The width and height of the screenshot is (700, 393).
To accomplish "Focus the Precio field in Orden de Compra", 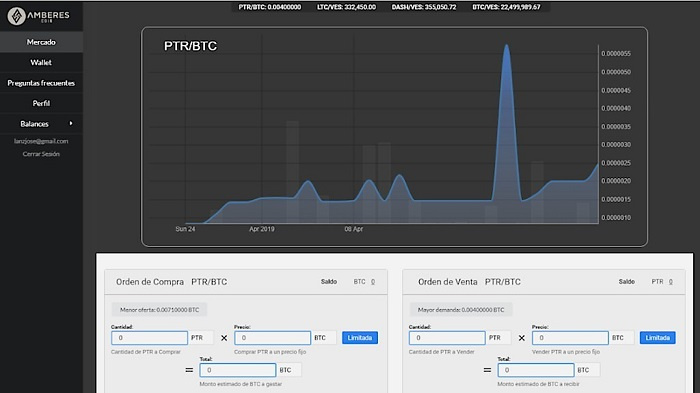I will [x=272, y=338].
